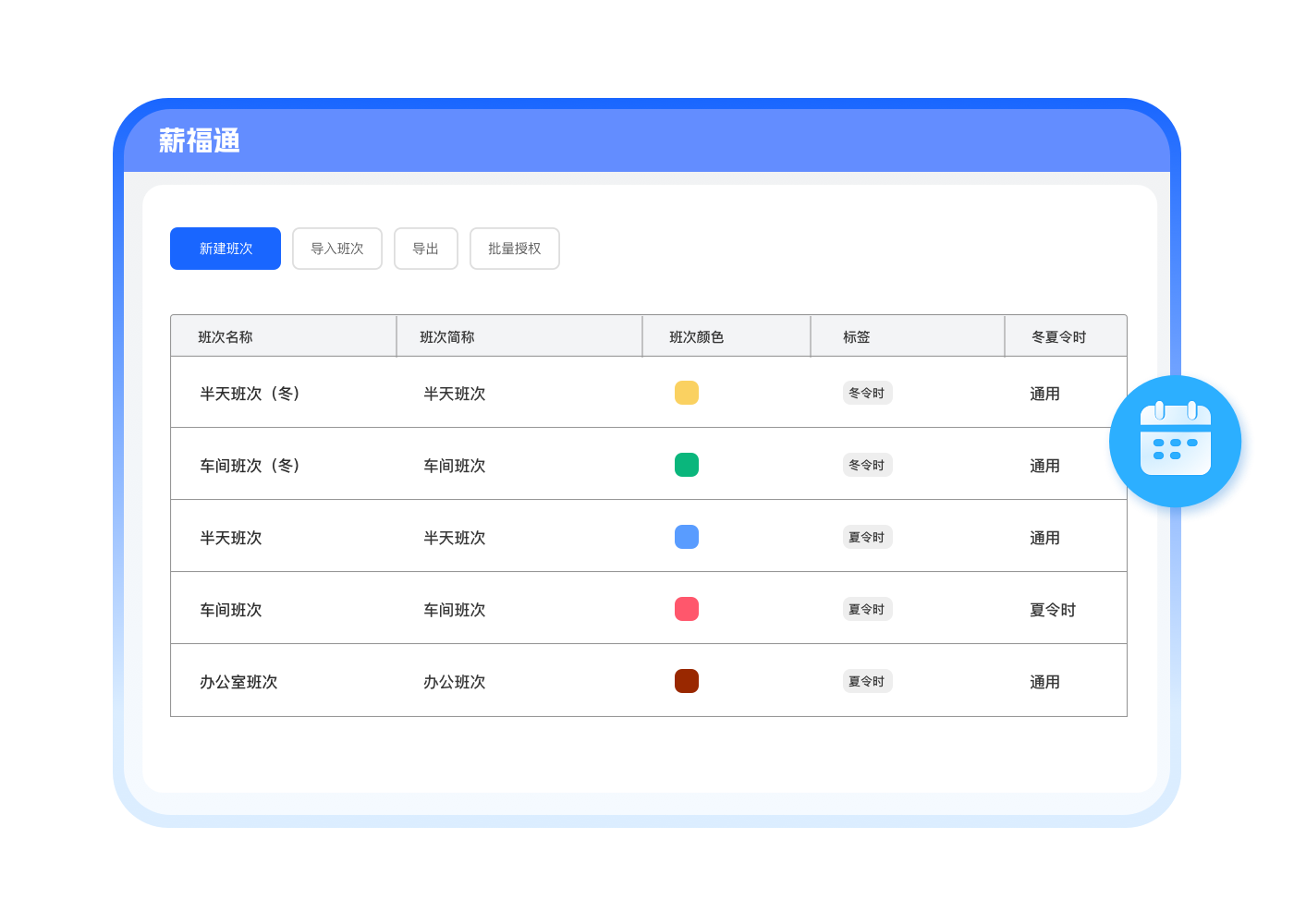This screenshot has width=1294, height=924.
Task: Open the 半天班次（冬） shift name
Action: tap(250, 394)
